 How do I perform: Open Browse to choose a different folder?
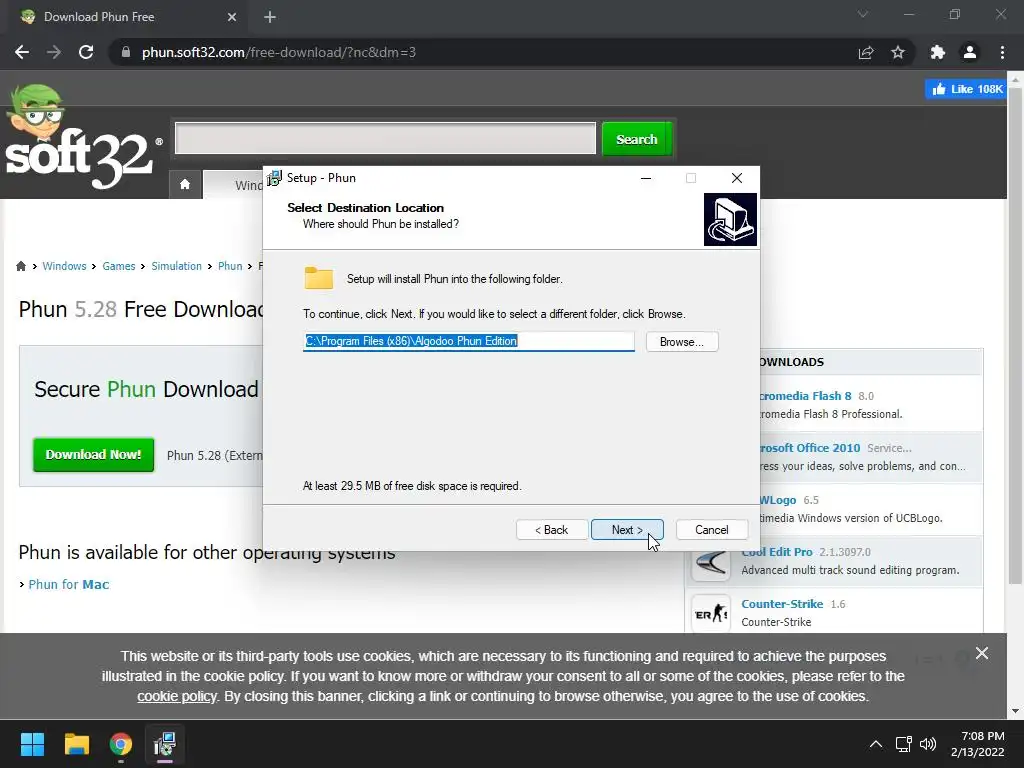[x=682, y=342]
